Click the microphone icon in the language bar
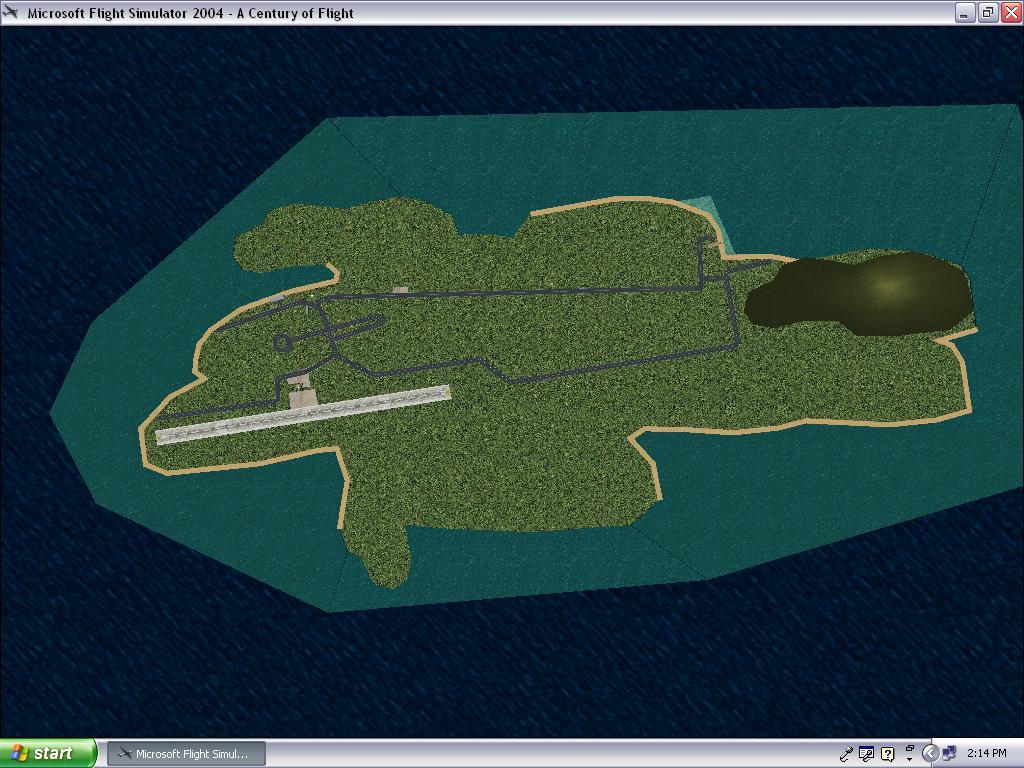The image size is (1024, 768). [847, 754]
